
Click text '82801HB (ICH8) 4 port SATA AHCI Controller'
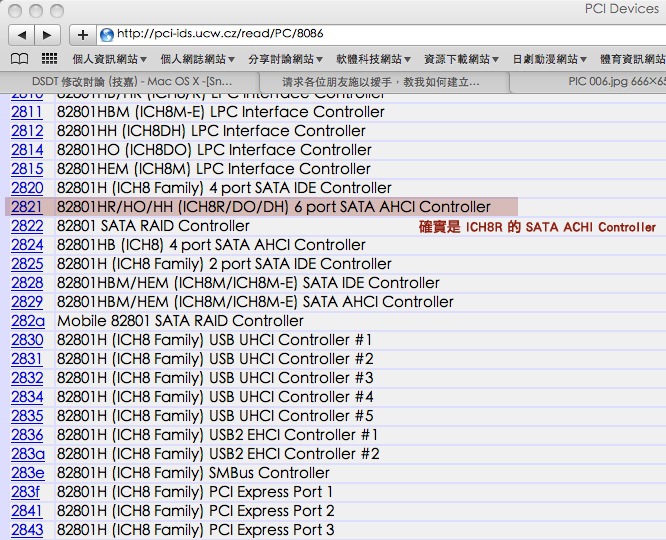click(x=211, y=245)
